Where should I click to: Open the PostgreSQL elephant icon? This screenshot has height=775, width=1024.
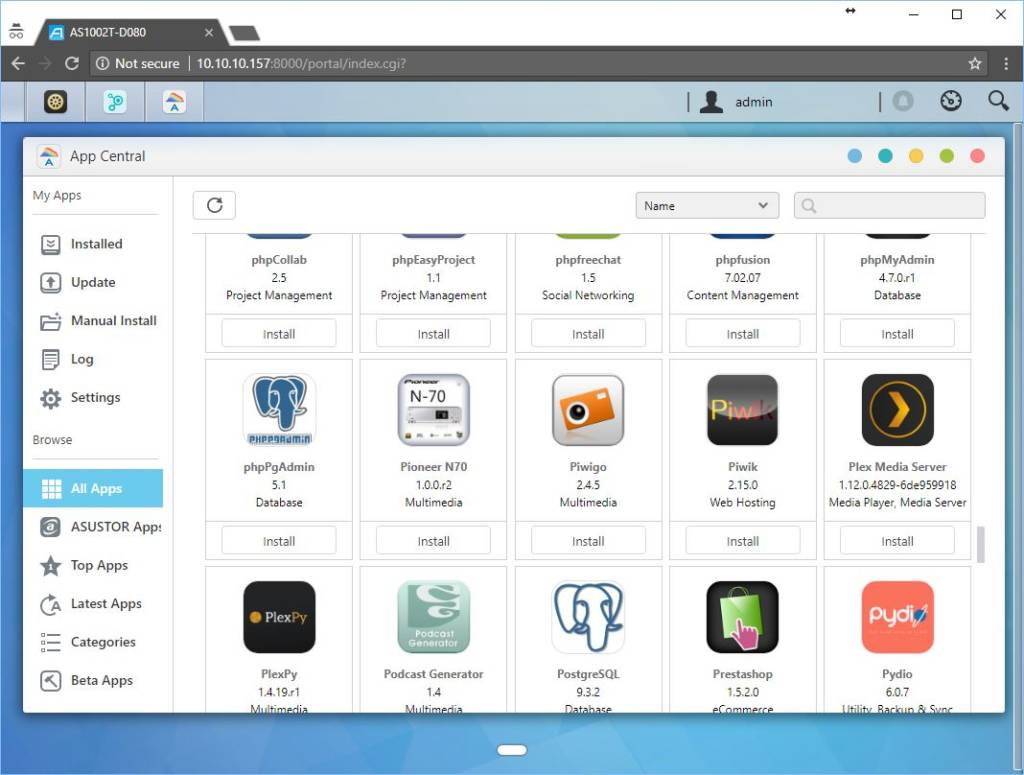tap(588, 617)
